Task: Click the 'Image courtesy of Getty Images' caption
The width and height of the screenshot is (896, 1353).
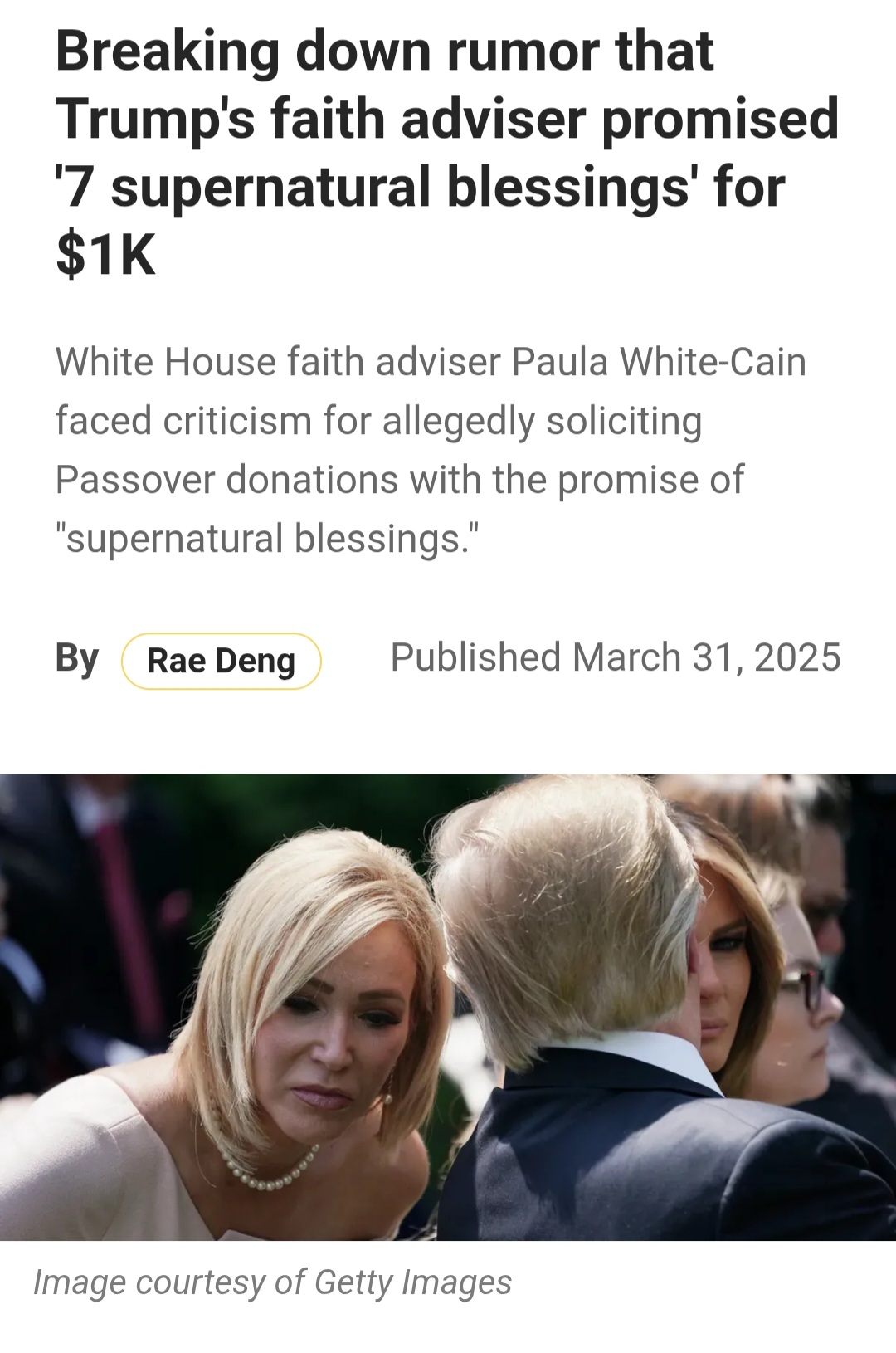Action: point(272,1282)
